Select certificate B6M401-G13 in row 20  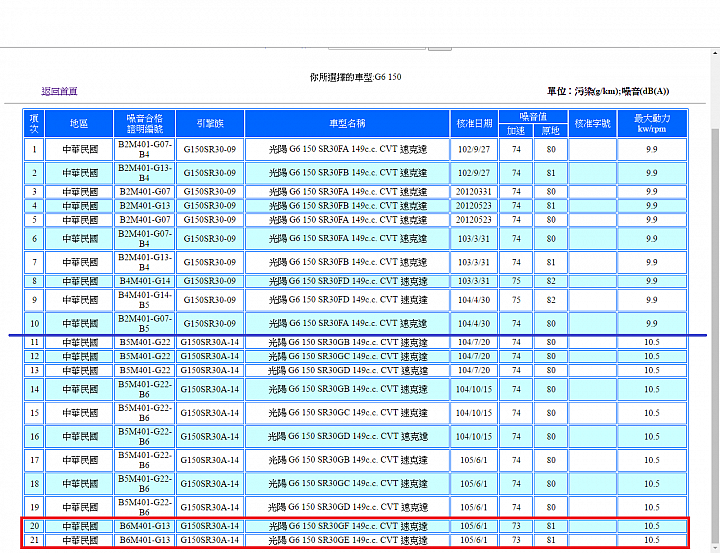coord(144,526)
